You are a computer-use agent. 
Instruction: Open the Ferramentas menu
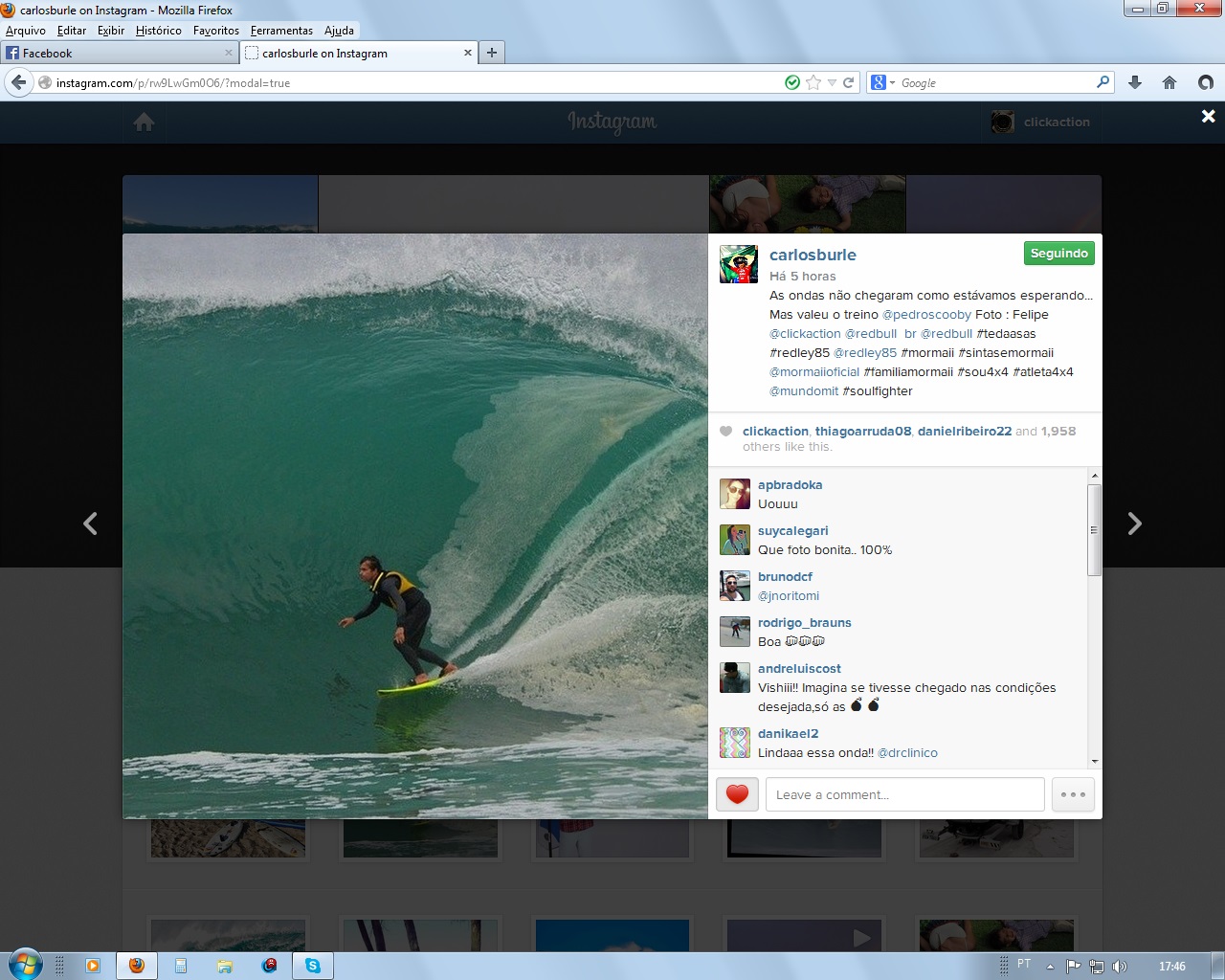281,31
